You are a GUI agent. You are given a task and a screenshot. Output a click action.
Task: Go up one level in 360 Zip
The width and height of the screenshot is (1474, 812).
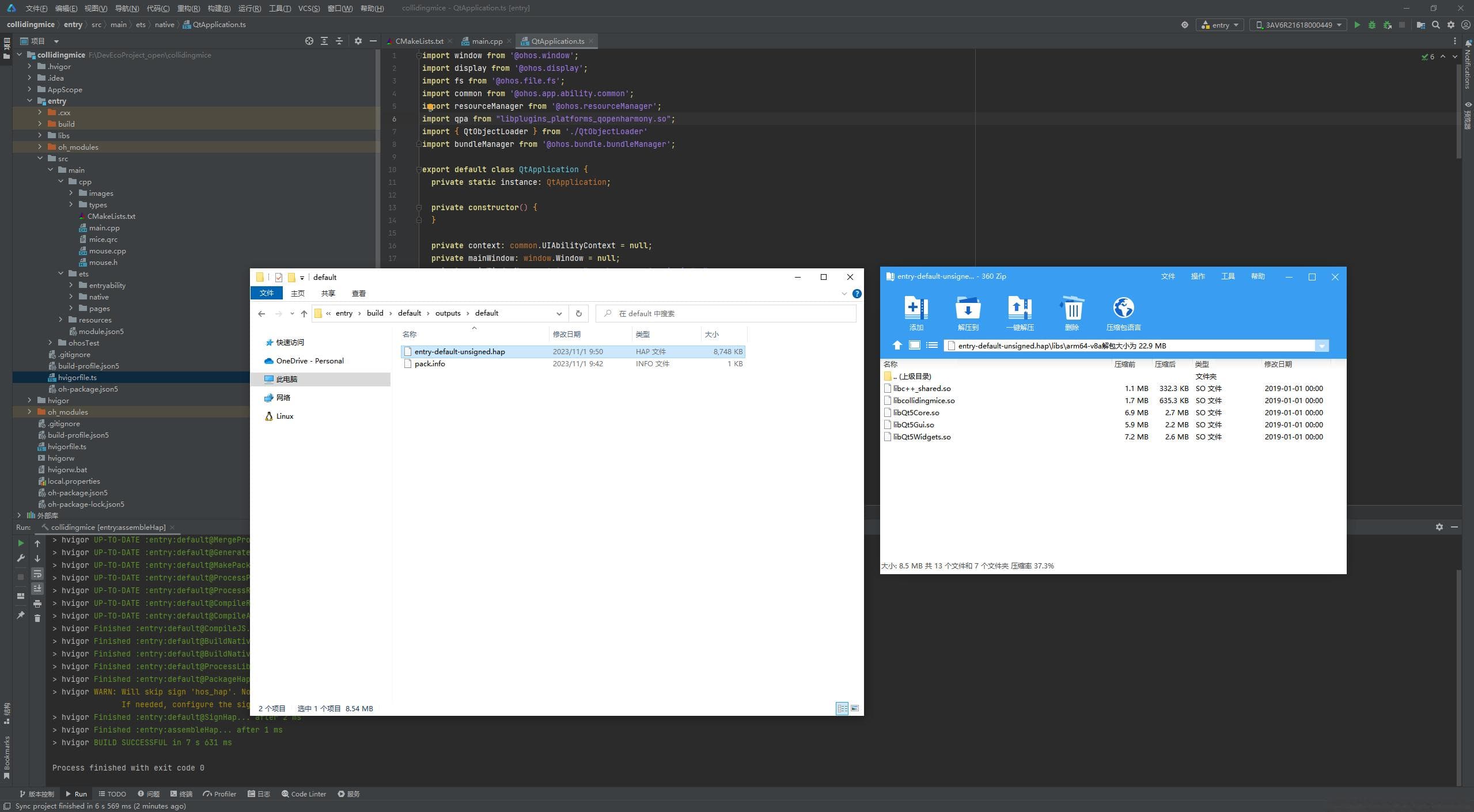point(897,346)
